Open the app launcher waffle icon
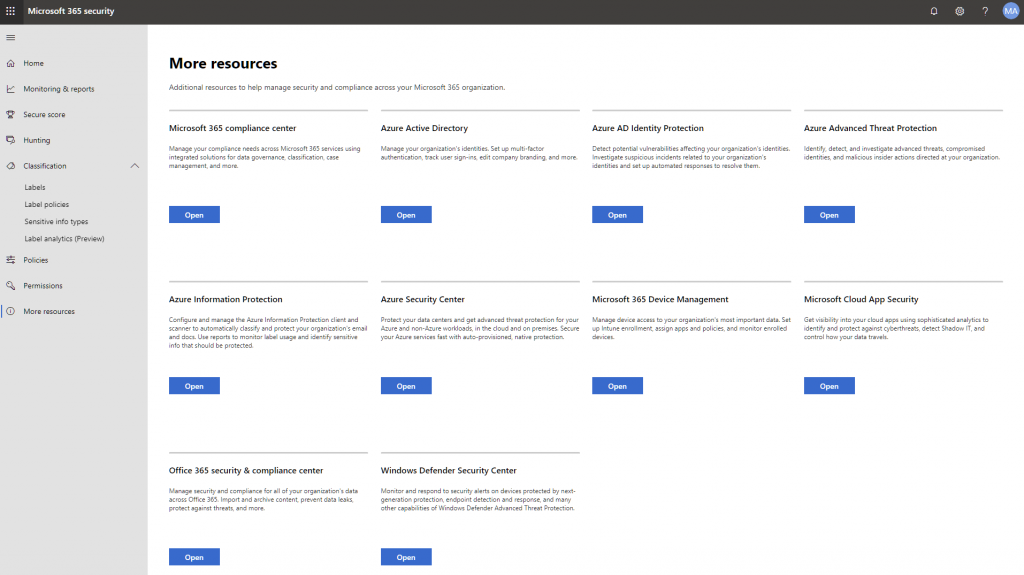 (x=10, y=11)
